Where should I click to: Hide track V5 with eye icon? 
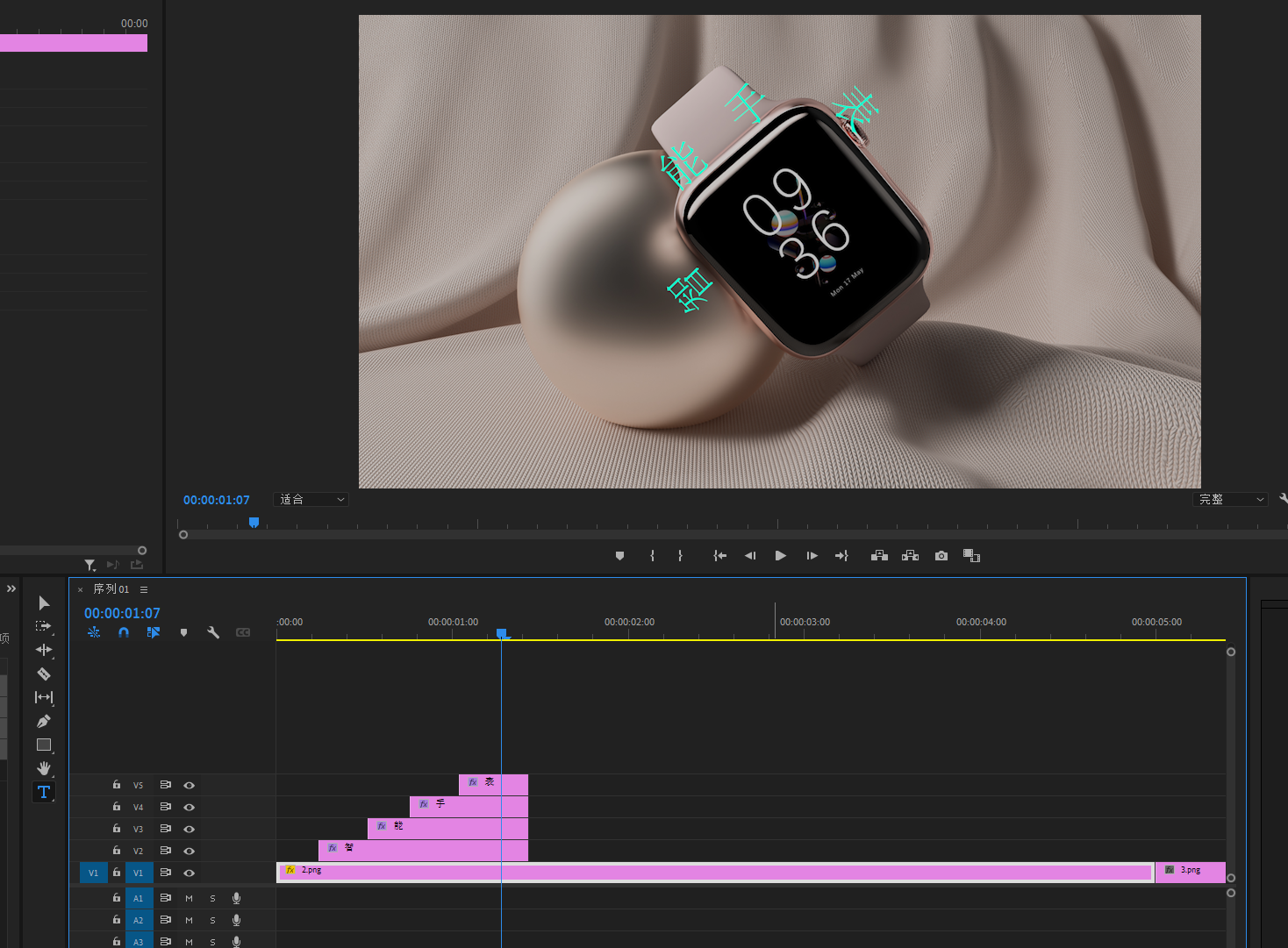click(x=189, y=785)
